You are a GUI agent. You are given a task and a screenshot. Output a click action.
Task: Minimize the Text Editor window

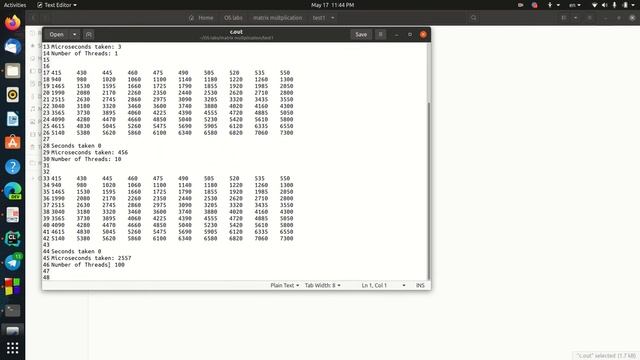tap(396, 35)
